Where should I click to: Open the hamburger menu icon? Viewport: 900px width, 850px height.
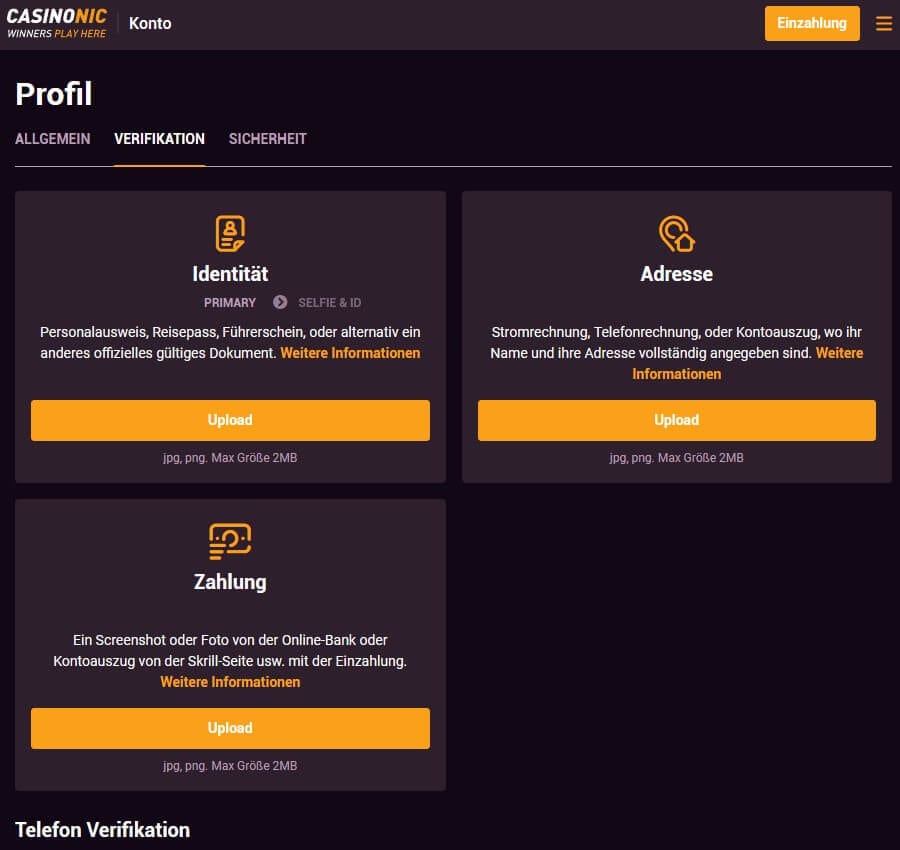884,23
